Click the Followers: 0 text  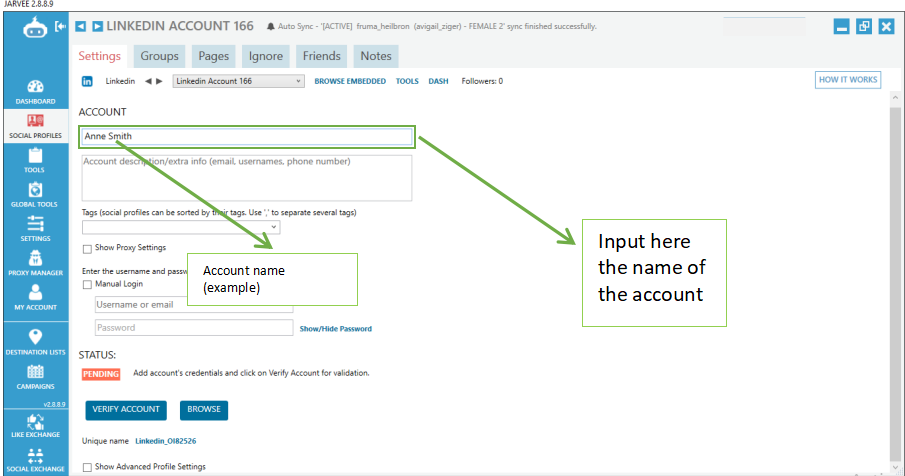pyautogui.click(x=482, y=81)
